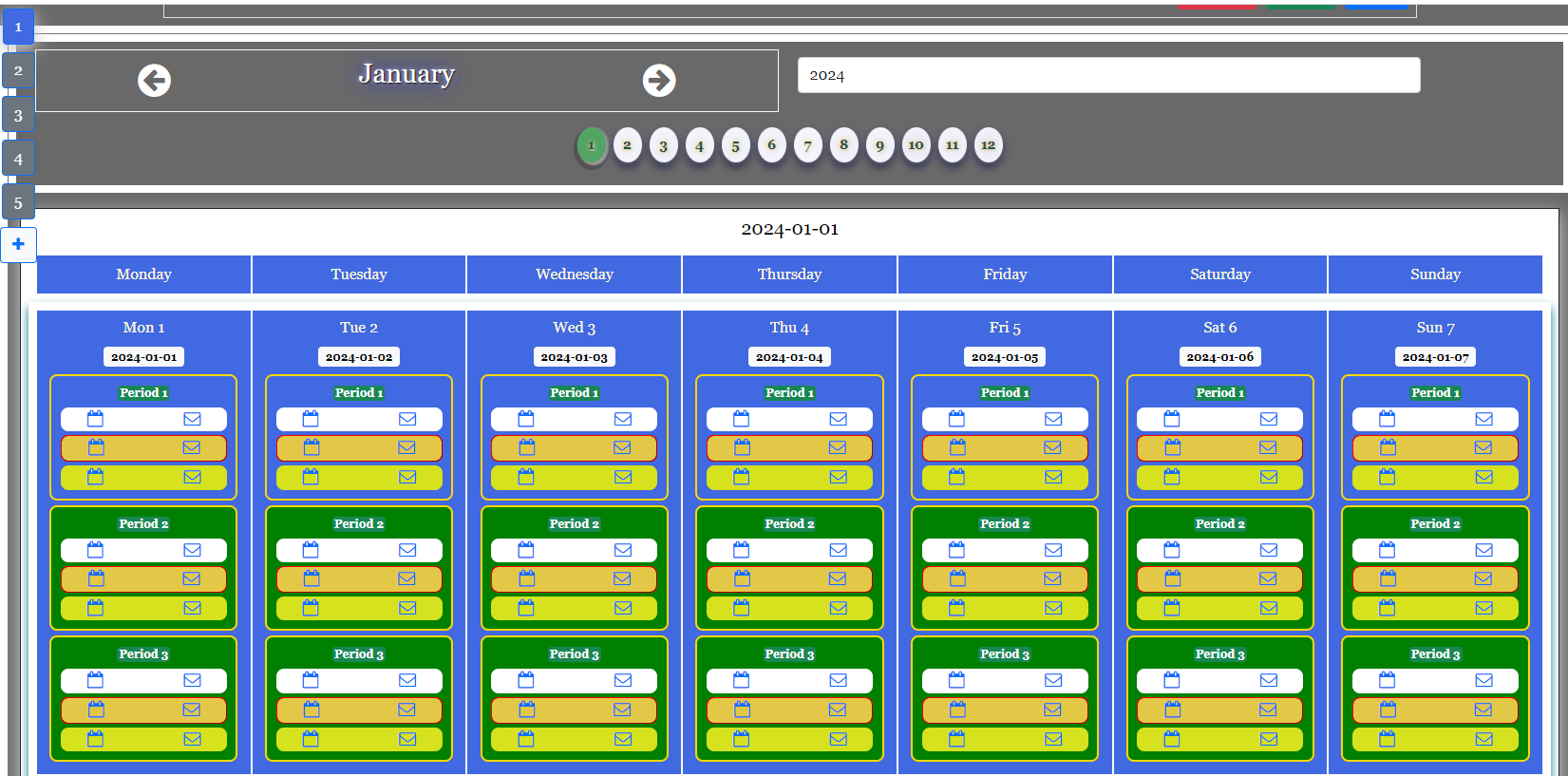The width and height of the screenshot is (1568, 776).
Task: Select month 1 in the month selector
Action: coord(591,145)
